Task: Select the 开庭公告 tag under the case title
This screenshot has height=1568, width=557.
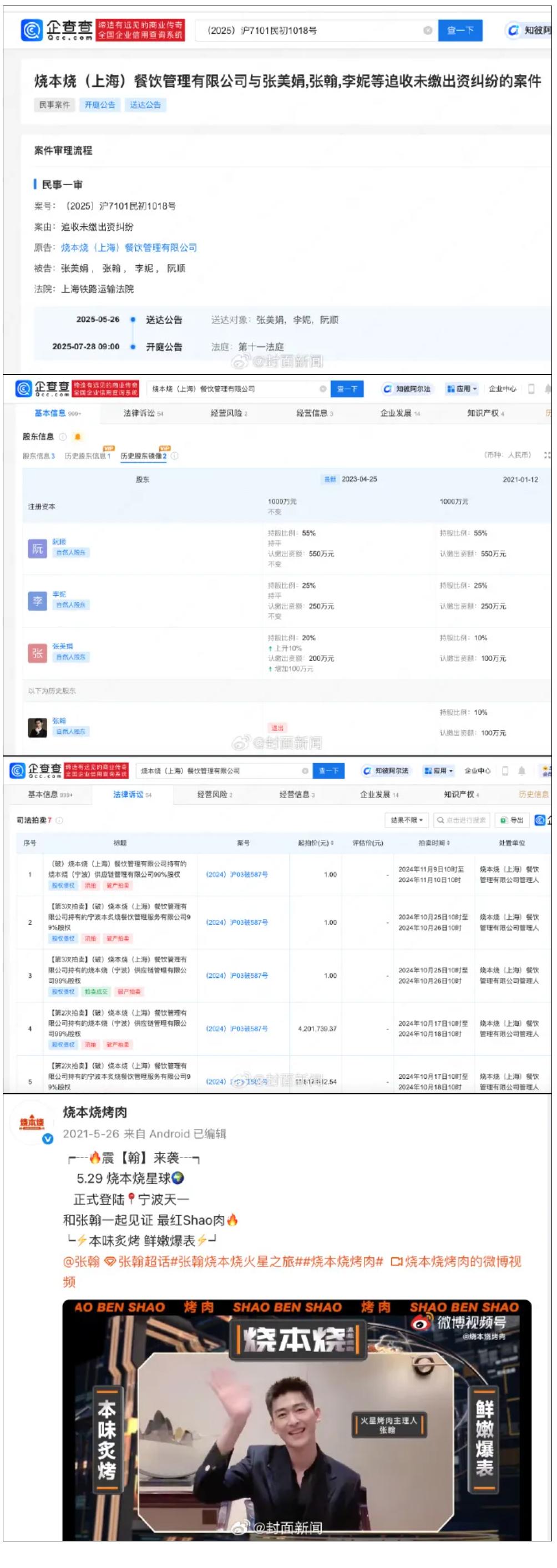Action: tap(100, 105)
